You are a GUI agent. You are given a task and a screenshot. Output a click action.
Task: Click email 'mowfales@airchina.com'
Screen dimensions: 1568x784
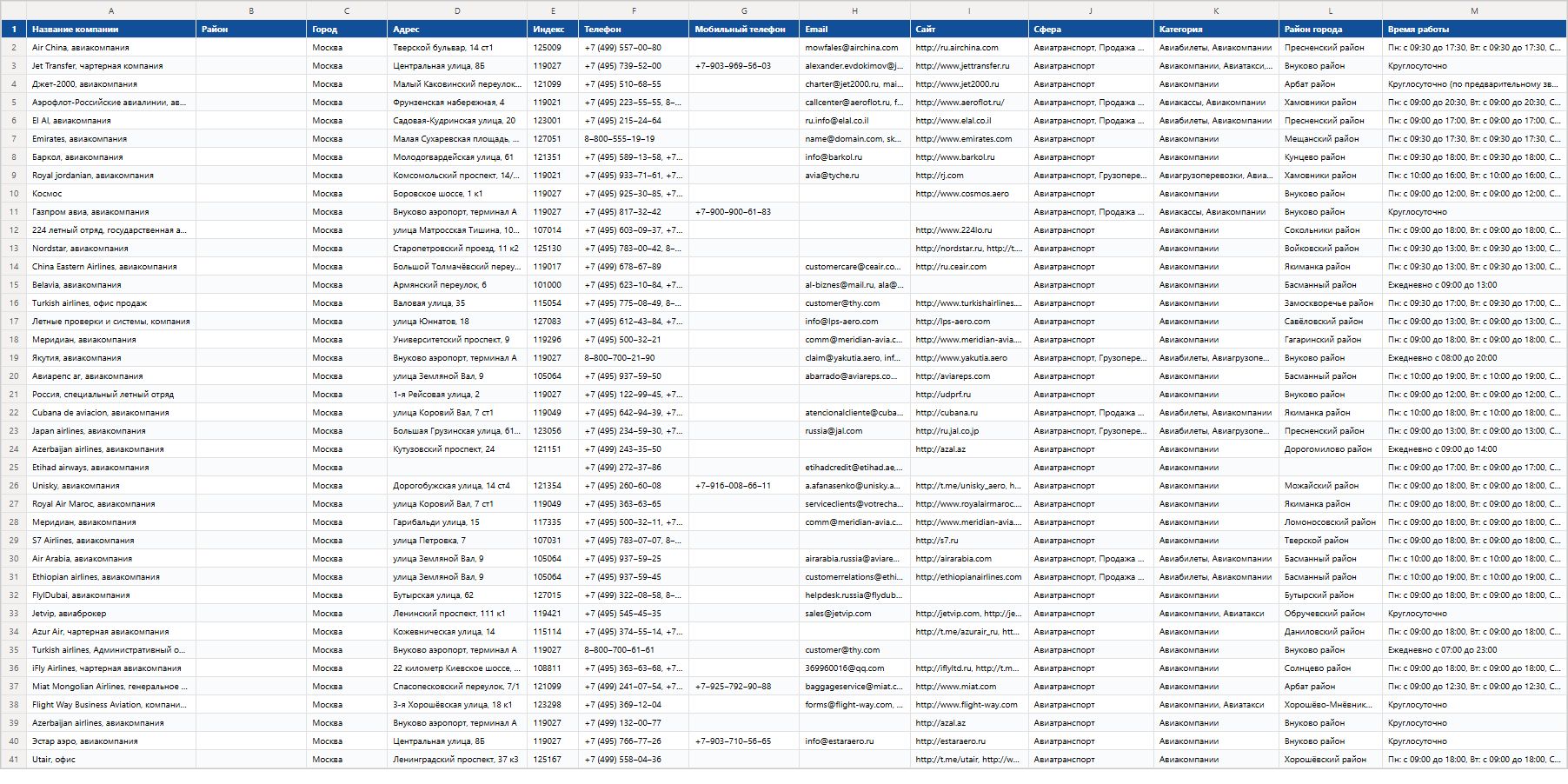tap(855, 48)
